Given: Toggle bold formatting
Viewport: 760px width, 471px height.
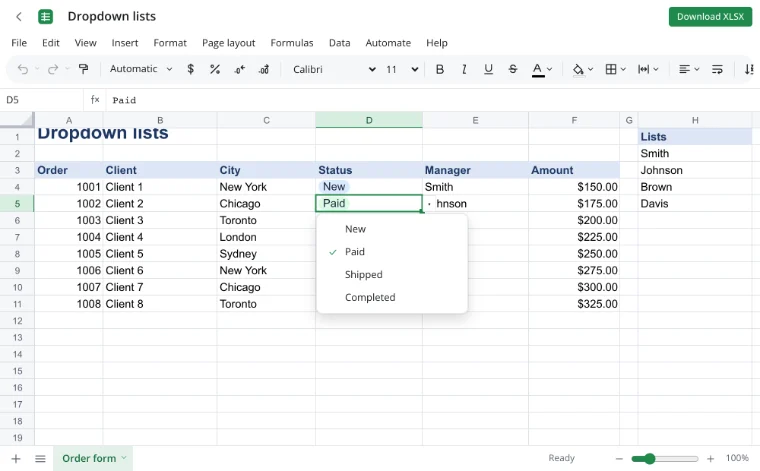Looking at the screenshot, I should (440, 69).
